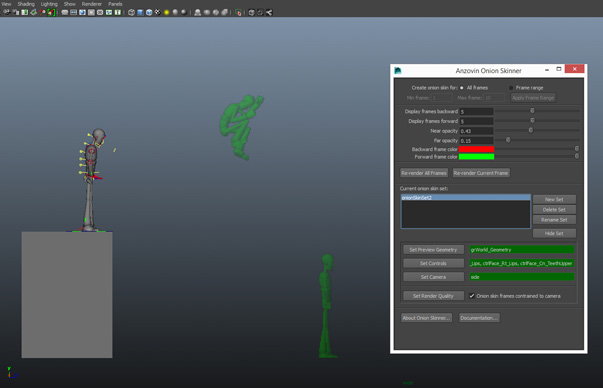The width and height of the screenshot is (603, 388).
Task: Click the Near opacity value field
Action: [x=476, y=131]
